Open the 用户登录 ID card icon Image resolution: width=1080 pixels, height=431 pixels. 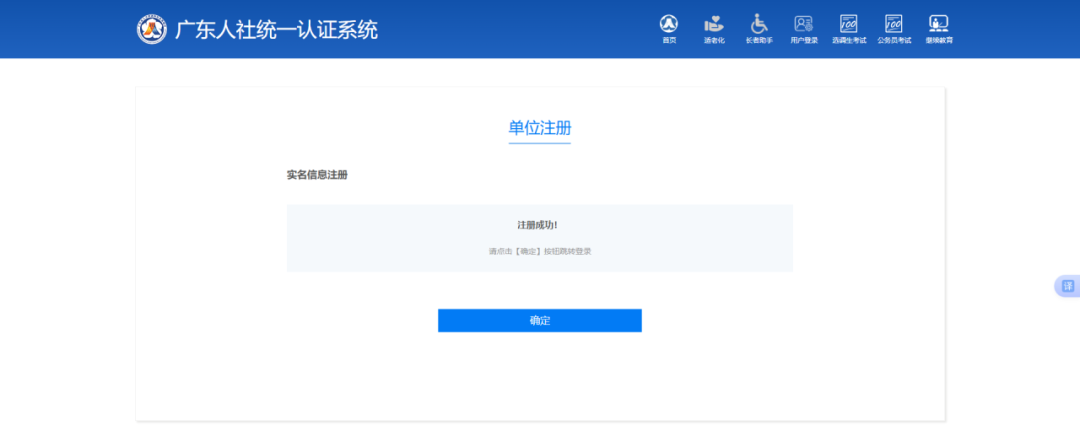[x=804, y=23]
